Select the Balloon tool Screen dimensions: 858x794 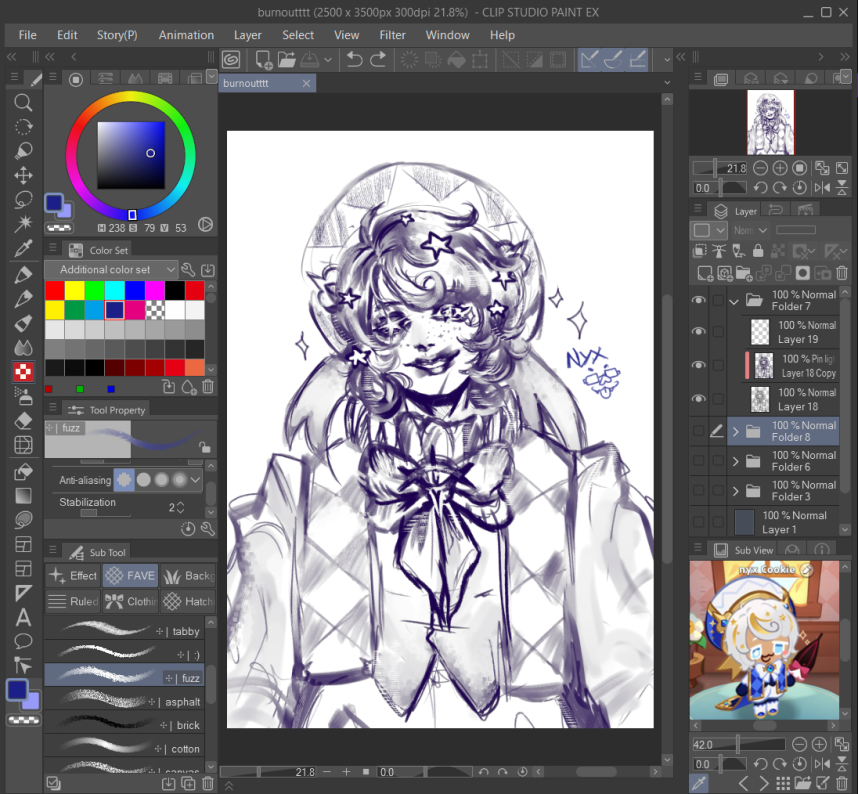23,641
